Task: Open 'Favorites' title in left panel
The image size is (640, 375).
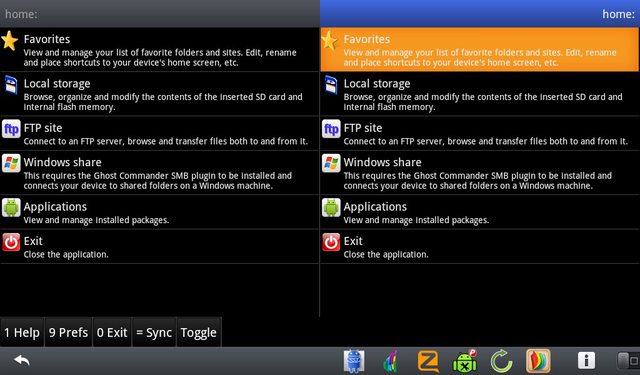Action: pyautogui.click(x=47, y=39)
